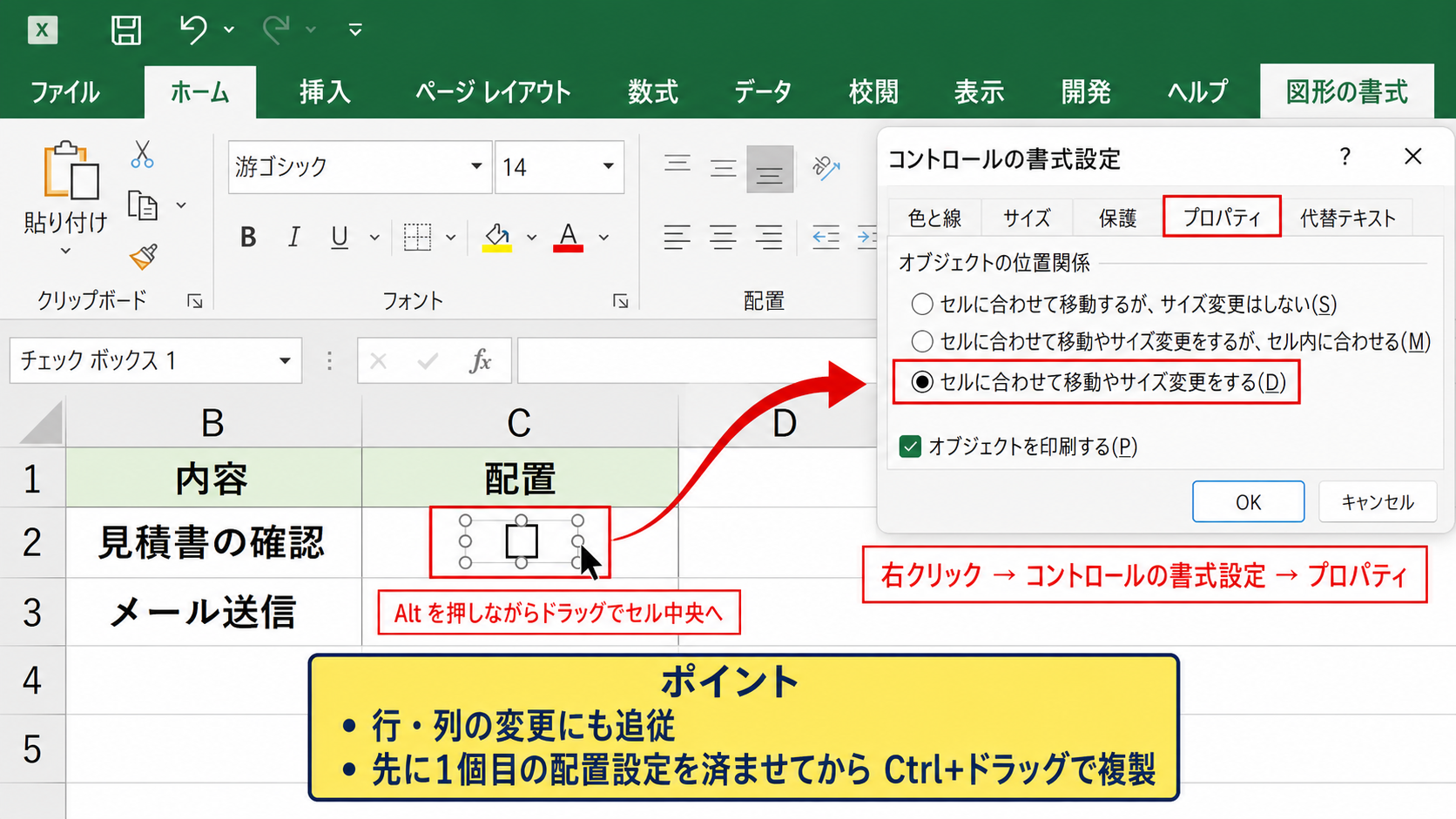Align text to vertical middle
Screen dimensions: 1456x819
click(x=723, y=167)
